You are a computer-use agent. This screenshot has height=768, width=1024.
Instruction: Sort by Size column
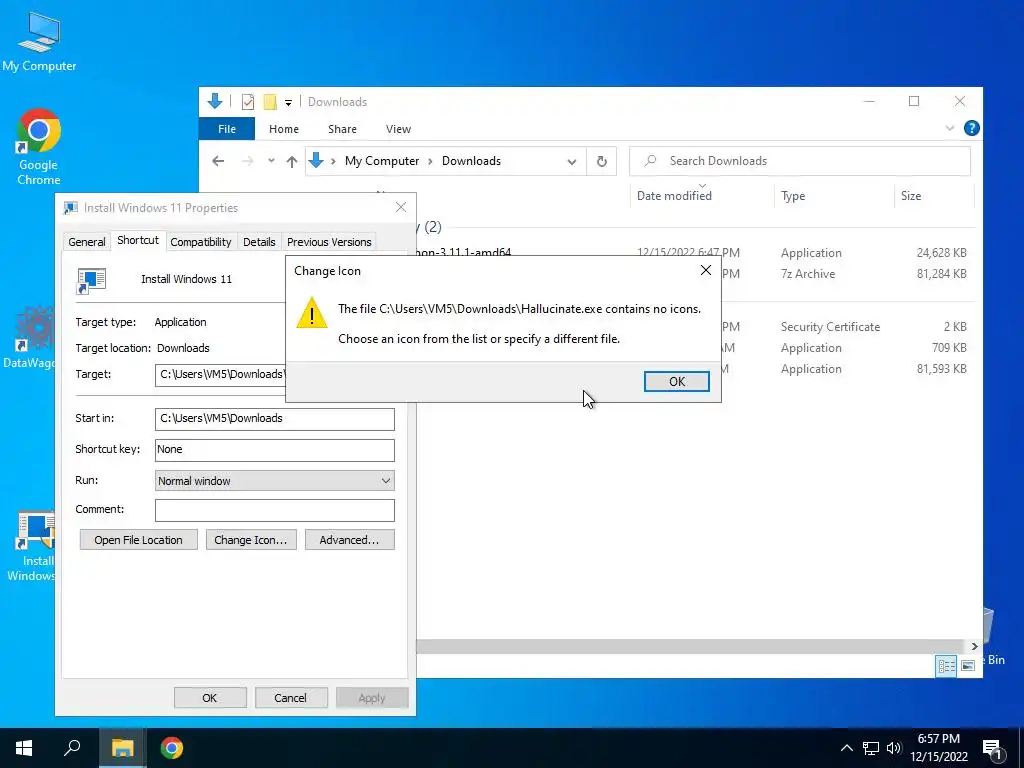point(910,195)
